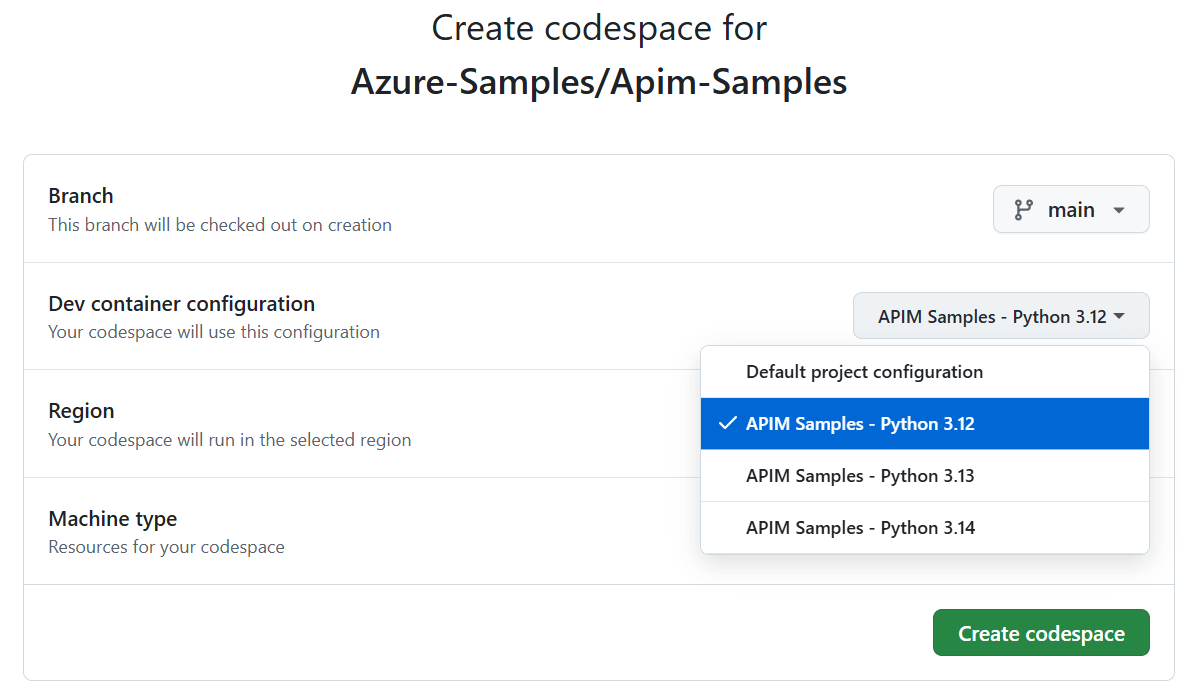Click the 'Create codespace for' heading

tap(599, 29)
